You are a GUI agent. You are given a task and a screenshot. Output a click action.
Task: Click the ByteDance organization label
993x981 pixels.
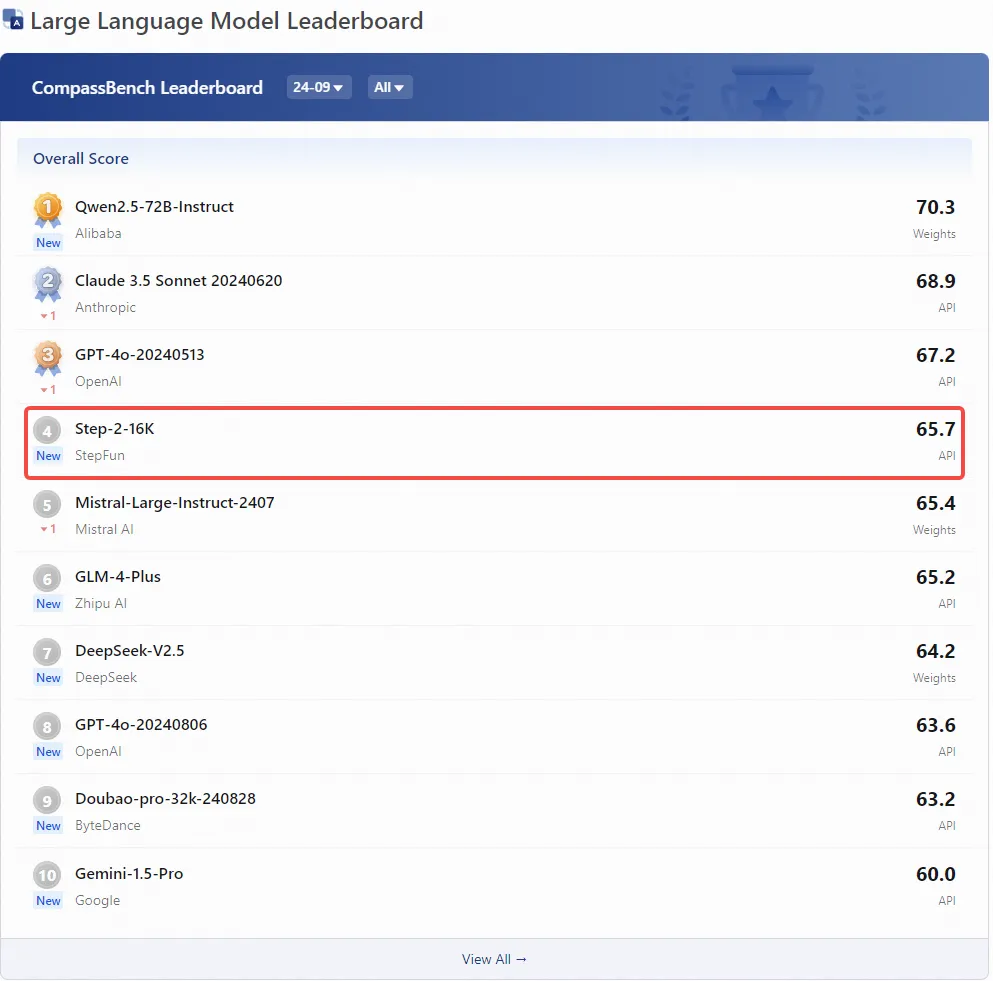click(x=108, y=825)
